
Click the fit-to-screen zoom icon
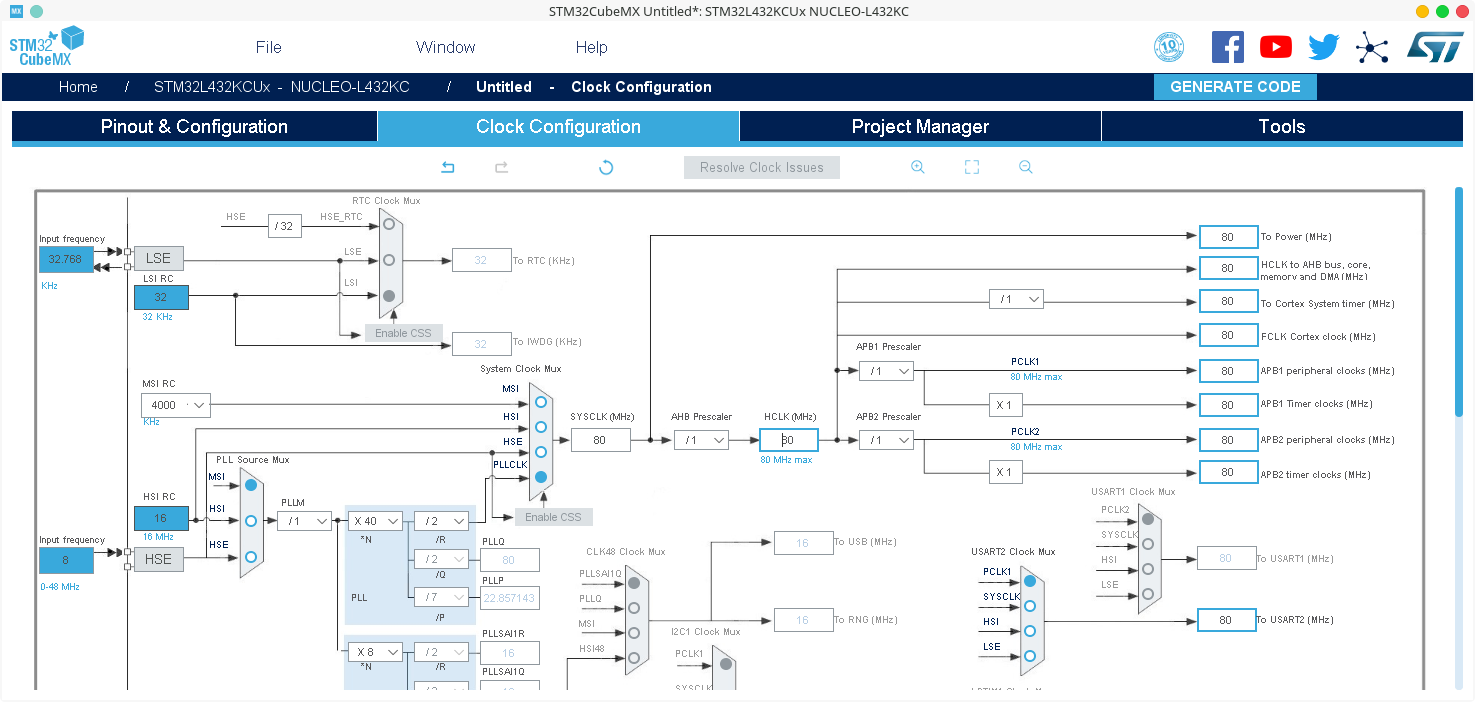[972, 167]
